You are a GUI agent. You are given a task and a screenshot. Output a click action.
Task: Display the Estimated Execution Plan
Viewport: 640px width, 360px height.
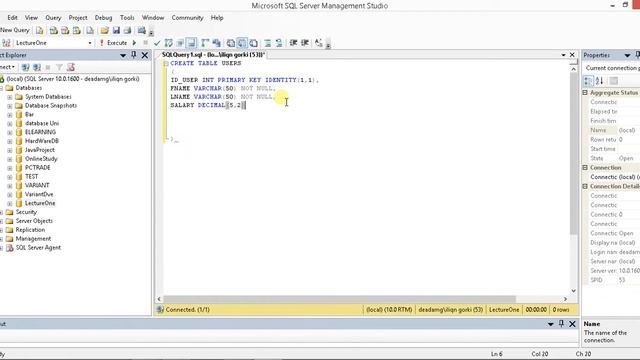coord(168,43)
